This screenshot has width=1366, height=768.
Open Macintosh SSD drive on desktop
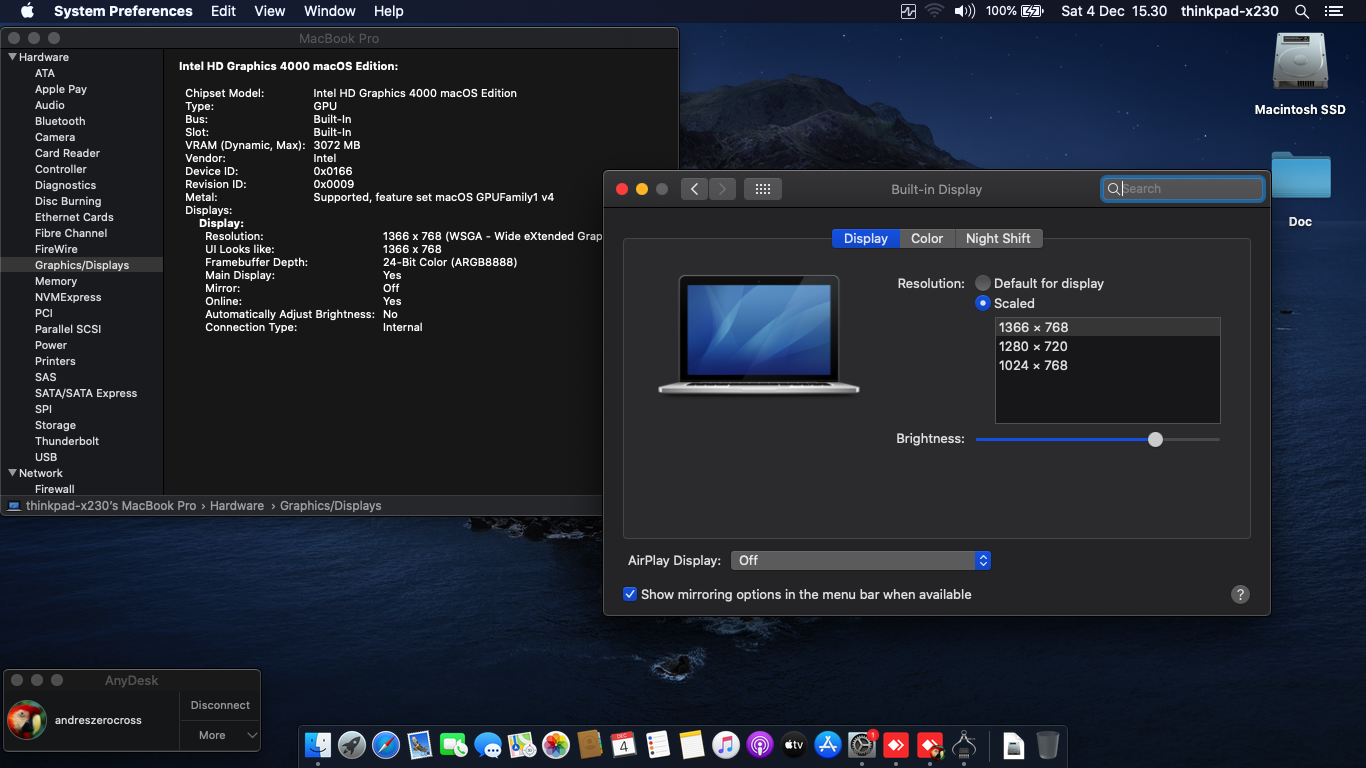click(1300, 62)
